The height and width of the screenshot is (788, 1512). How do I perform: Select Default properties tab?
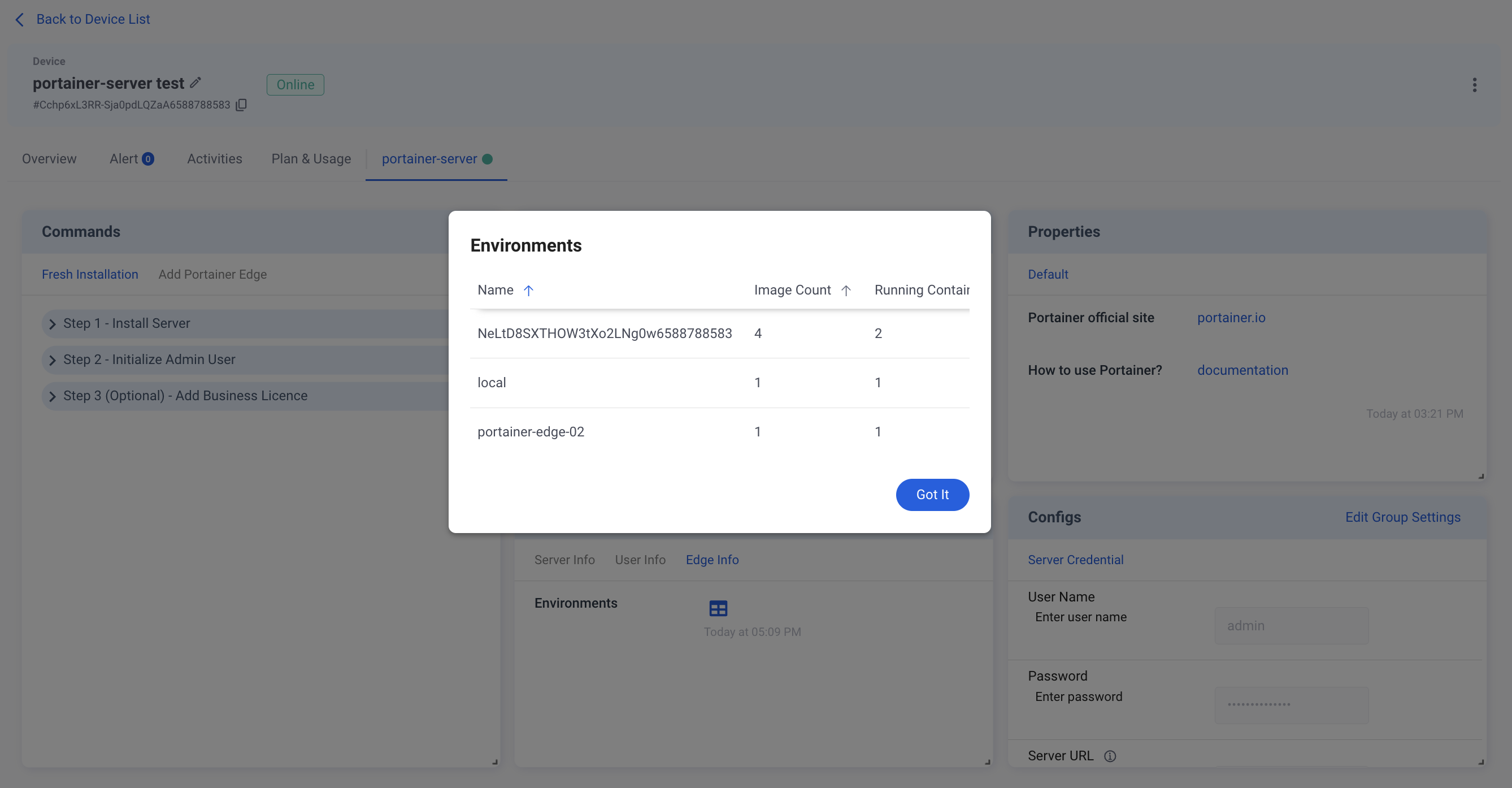(x=1048, y=275)
